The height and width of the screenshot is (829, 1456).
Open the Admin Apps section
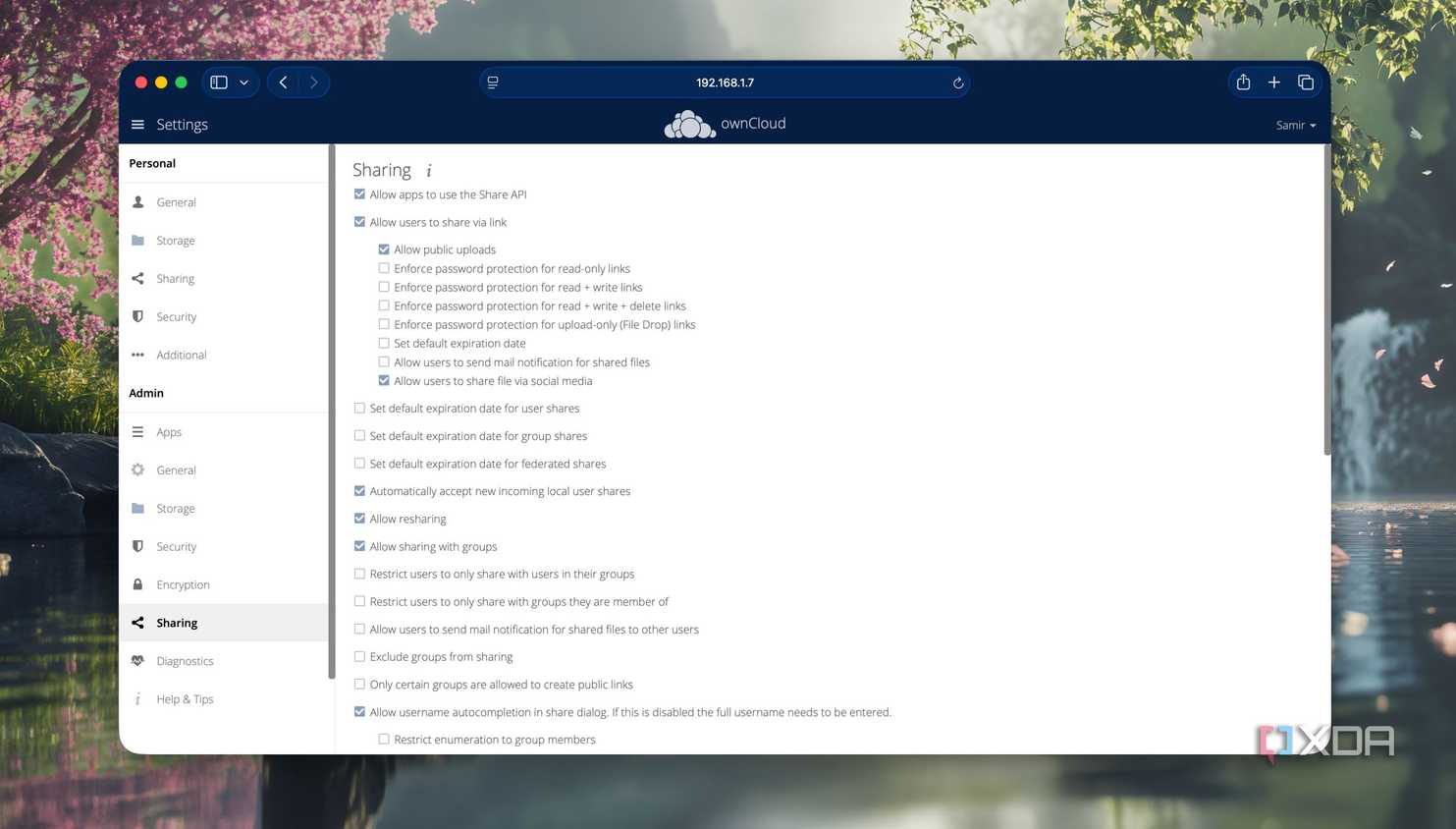[x=223, y=432]
